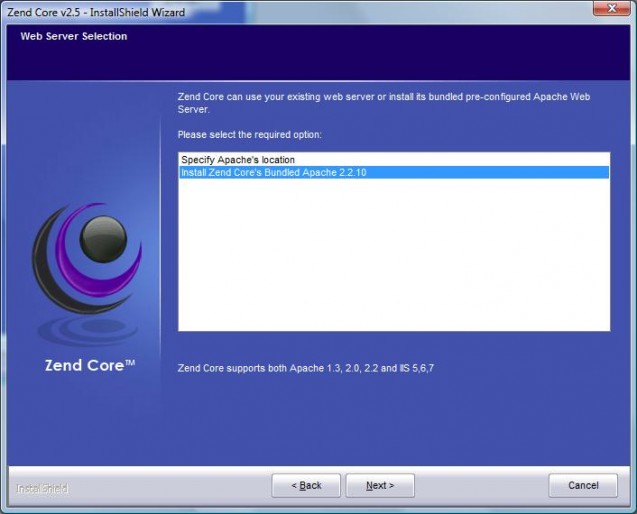Close the InstallShield Wizard window
Viewport: 637px width, 514px height.
pos(611,8)
